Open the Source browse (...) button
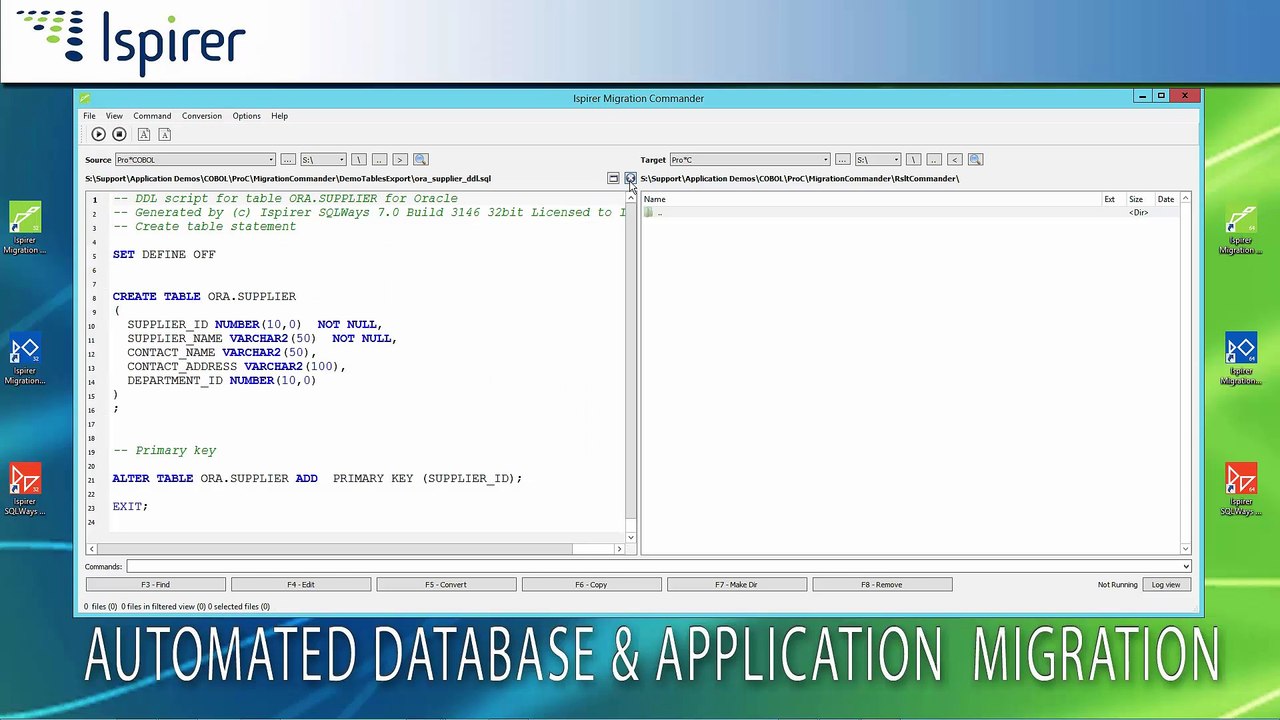 (x=288, y=160)
